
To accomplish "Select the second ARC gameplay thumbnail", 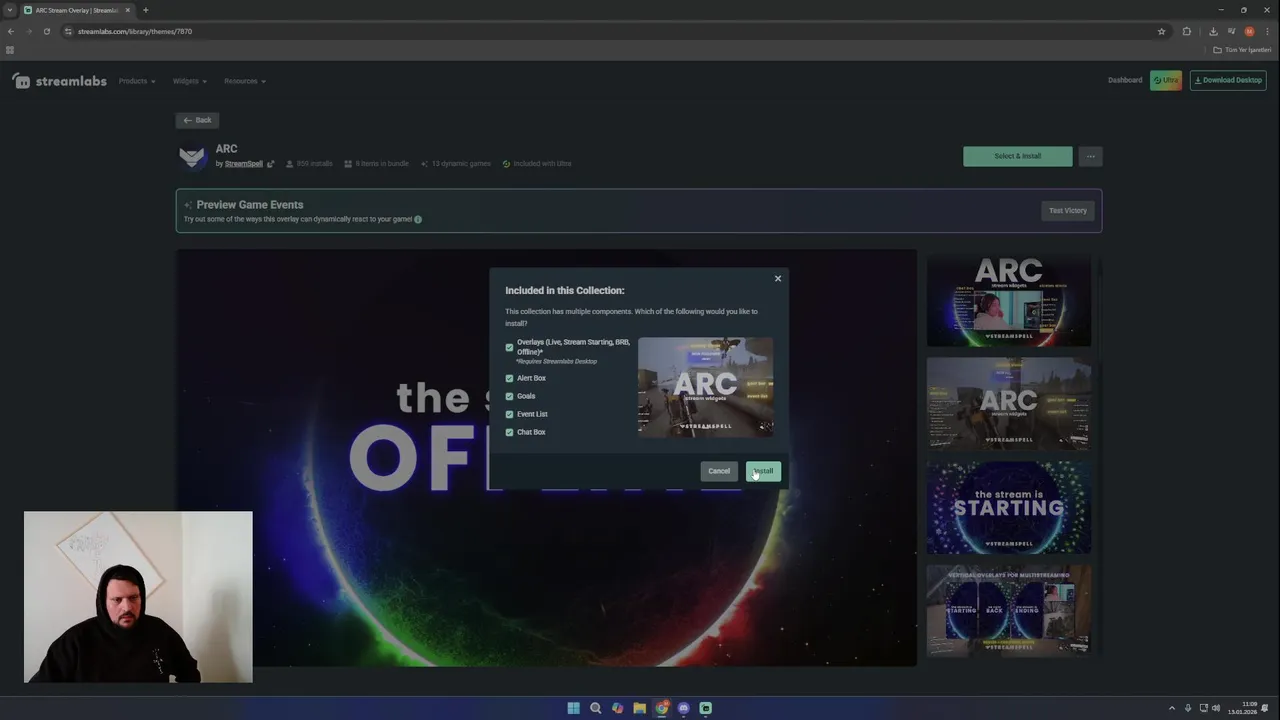I will [1008, 404].
